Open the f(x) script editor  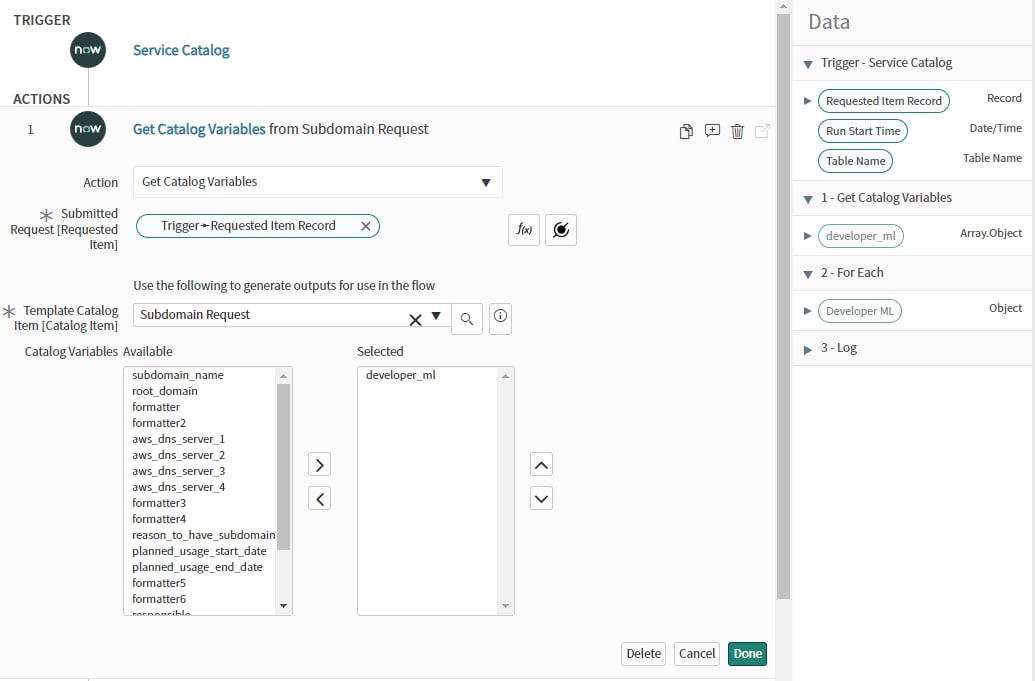(524, 229)
